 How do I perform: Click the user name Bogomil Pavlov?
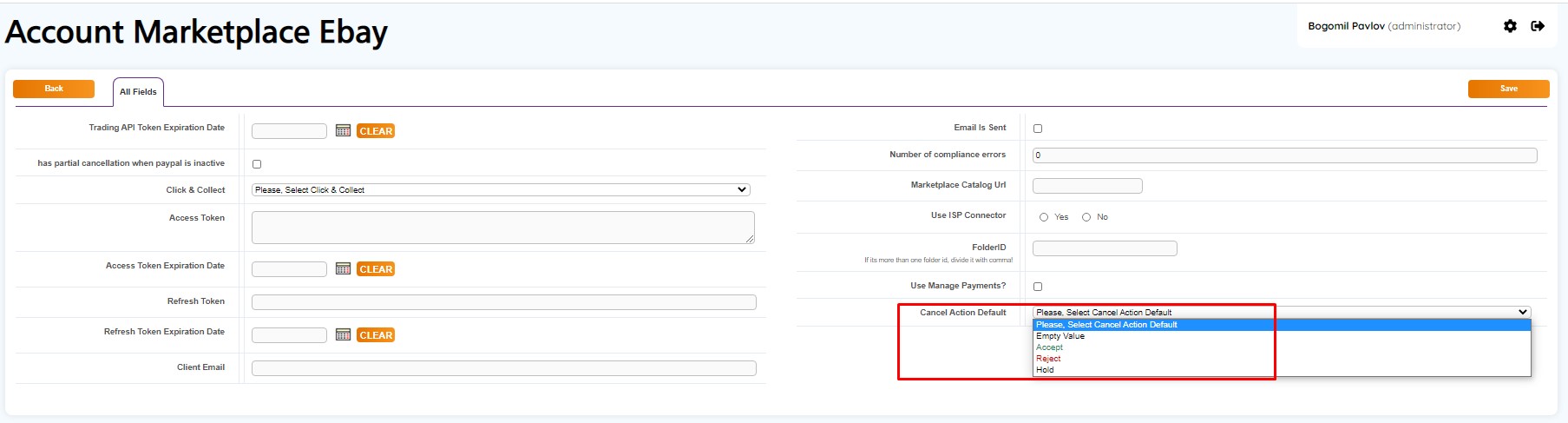click(x=1347, y=26)
